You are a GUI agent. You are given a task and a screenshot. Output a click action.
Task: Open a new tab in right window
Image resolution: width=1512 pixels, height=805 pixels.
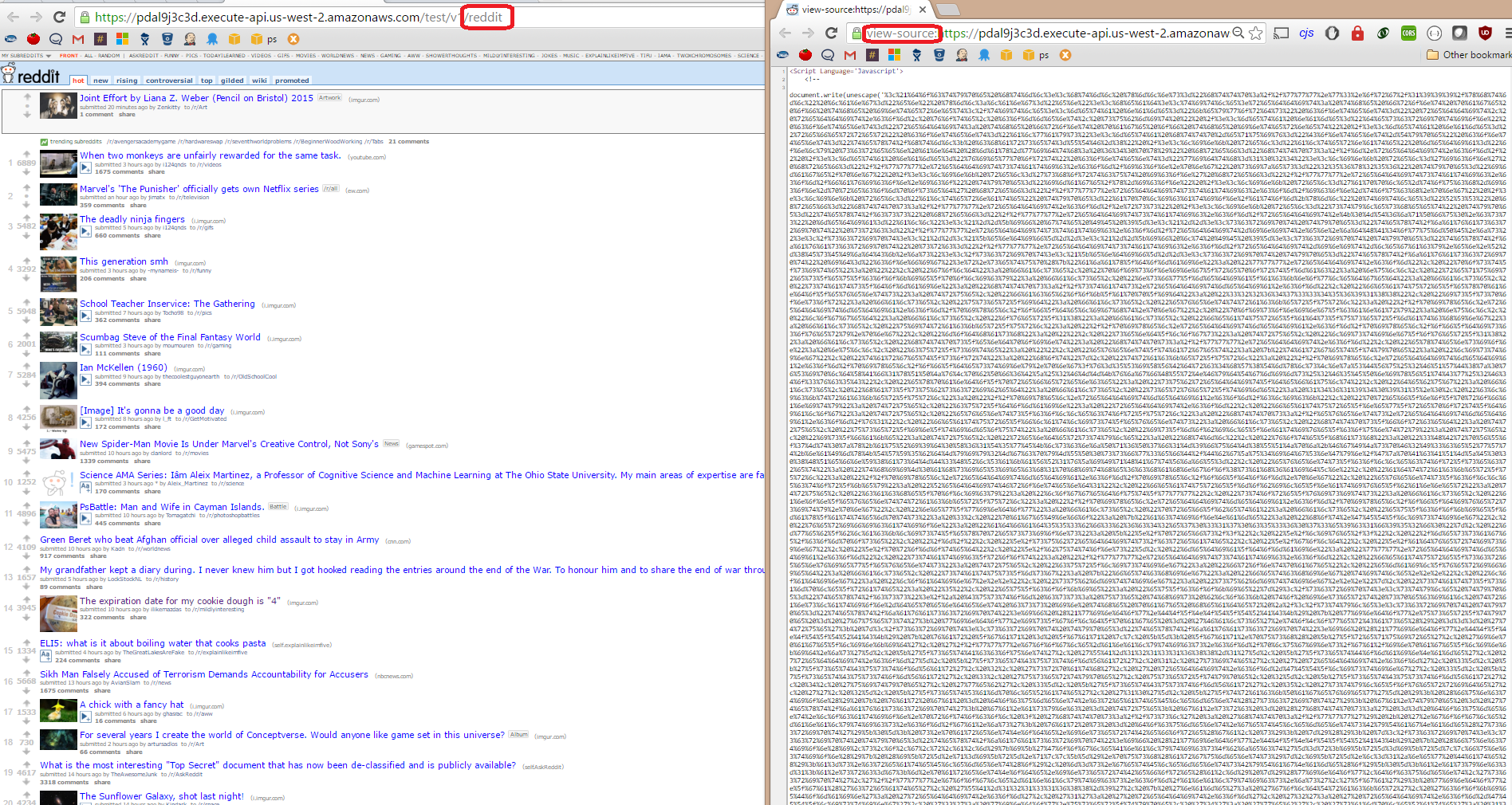pyautogui.click(x=947, y=10)
